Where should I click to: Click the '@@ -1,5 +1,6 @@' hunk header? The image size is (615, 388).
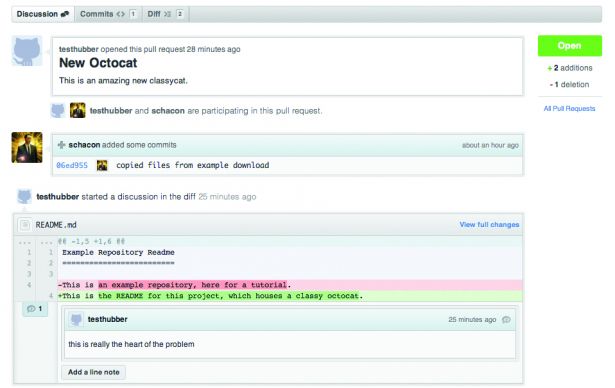point(91,242)
